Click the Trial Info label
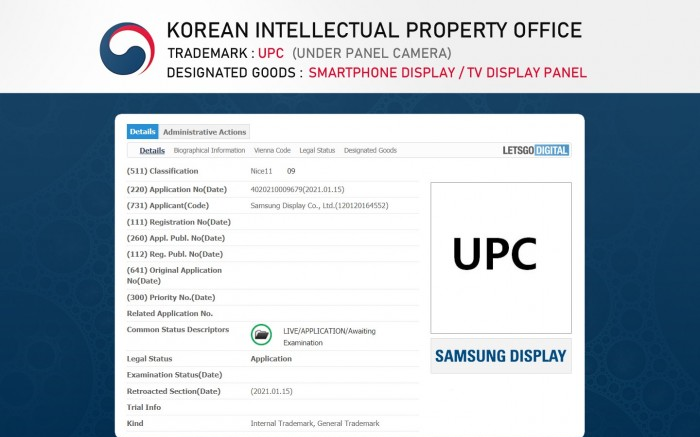Image resolution: width=700 pixels, height=437 pixels. click(144, 407)
